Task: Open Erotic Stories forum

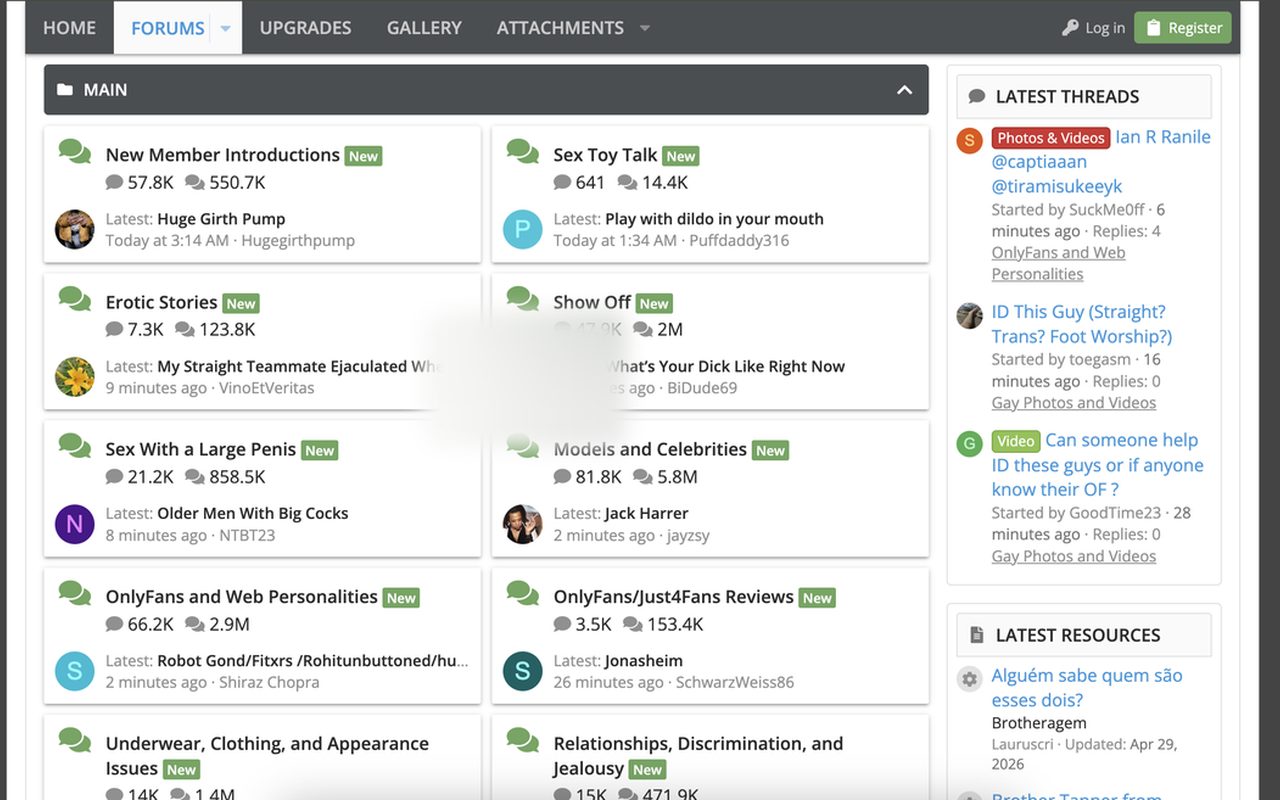Action: click(x=161, y=302)
